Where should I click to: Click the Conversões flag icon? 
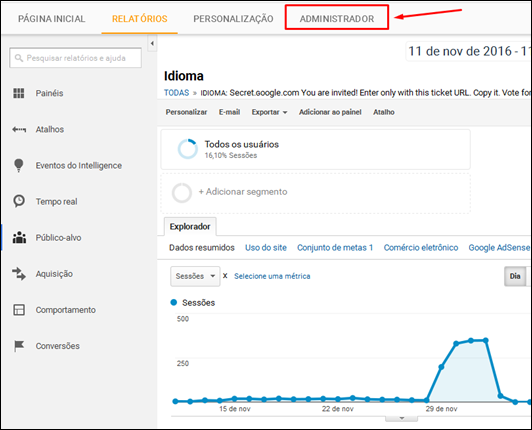pos(19,346)
